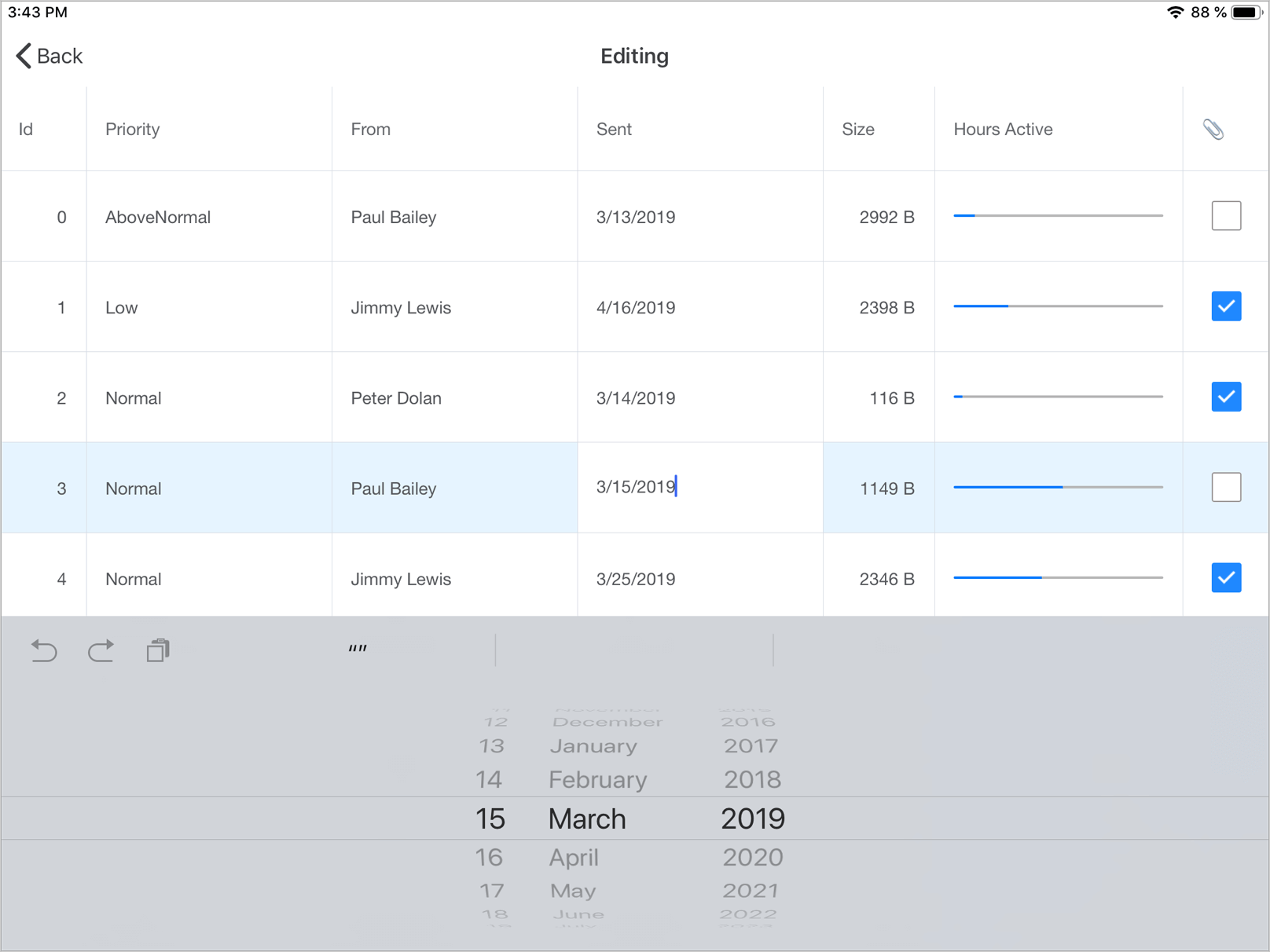The width and height of the screenshot is (1270, 952).
Task: Uncheck the attachment box for Peter Dolan row
Action: (1226, 397)
